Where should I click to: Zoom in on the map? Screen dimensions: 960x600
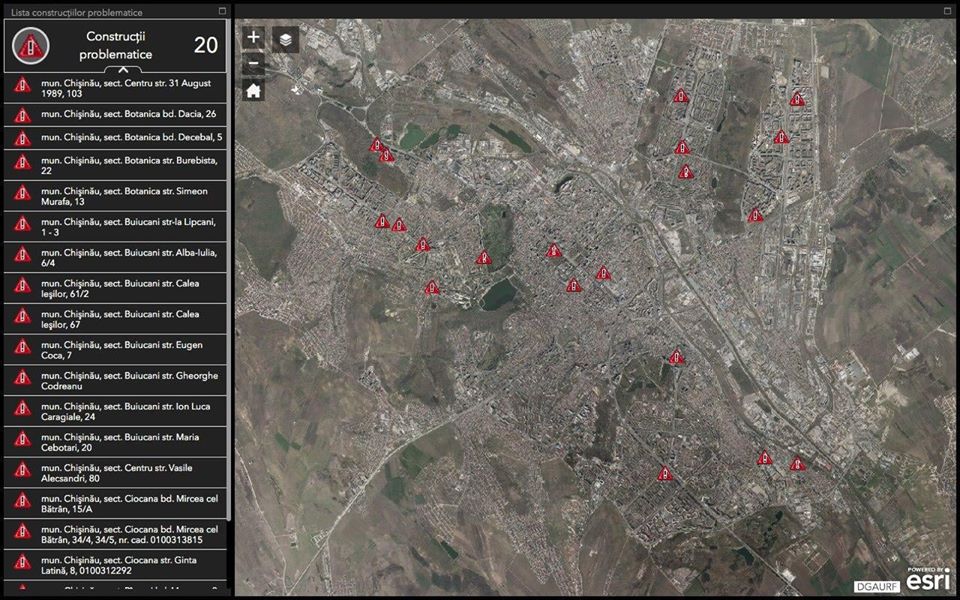click(x=254, y=37)
